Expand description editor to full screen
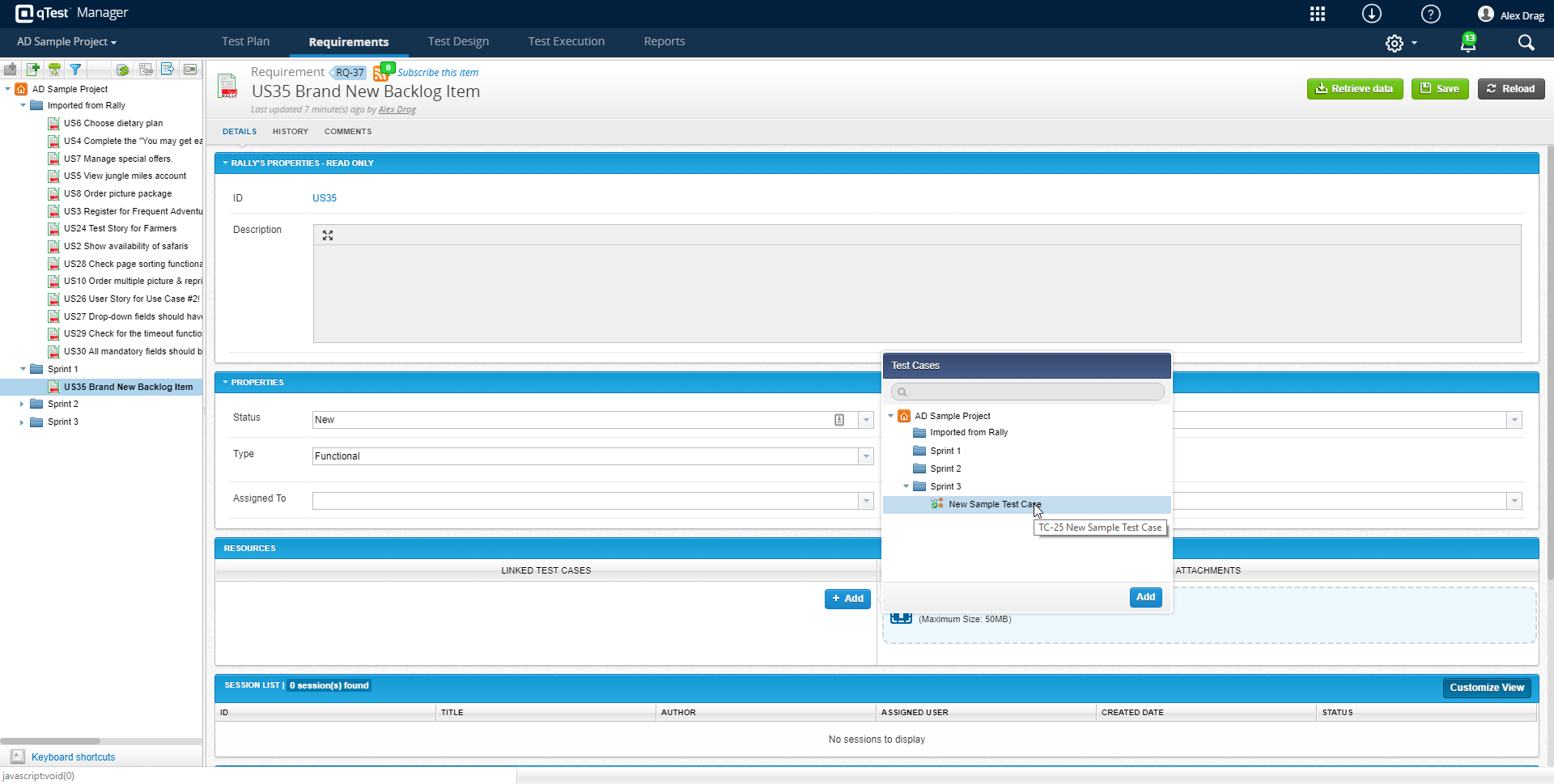The height and width of the screenshot is (784, 1554). pyautogui.click(x=328, y=235)
